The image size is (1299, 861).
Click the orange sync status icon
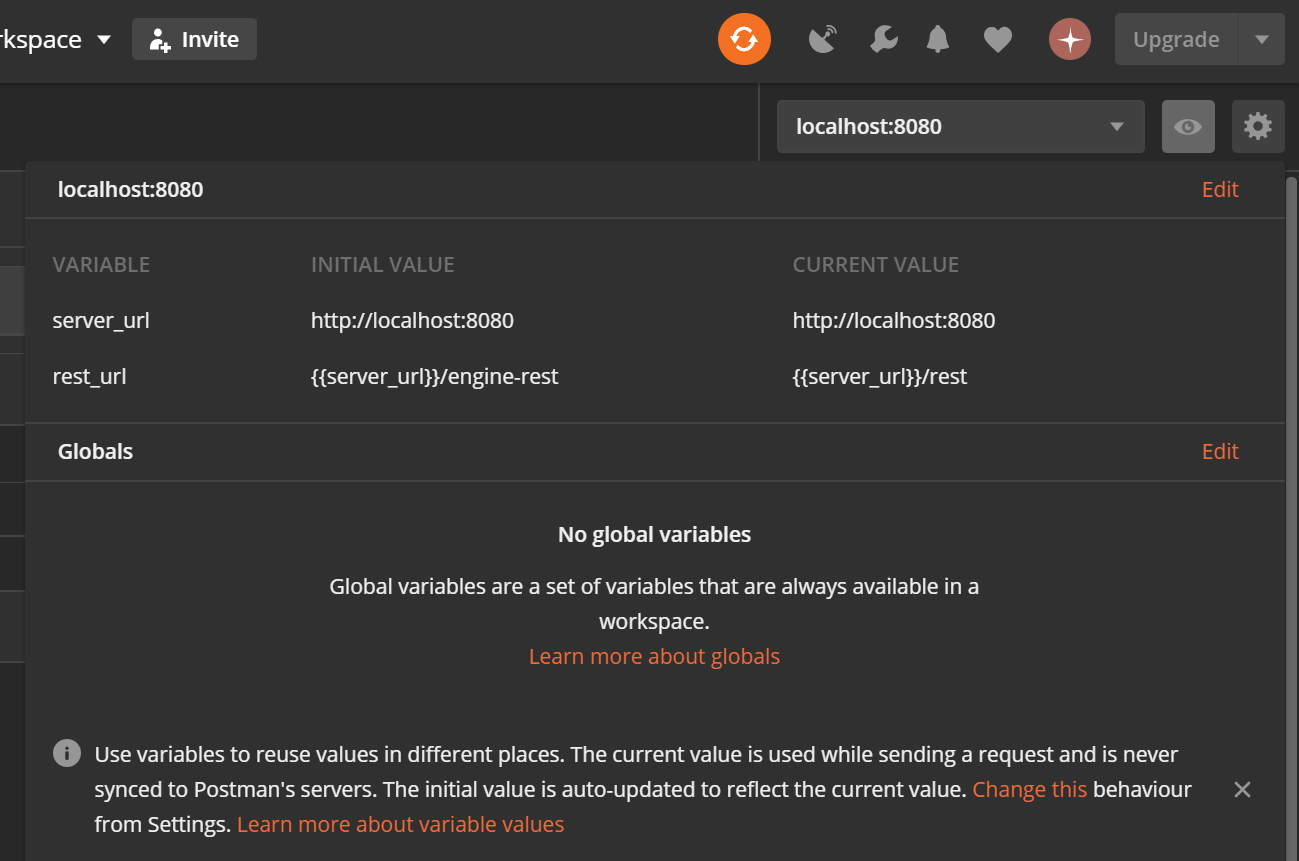(x=744, y=39)
